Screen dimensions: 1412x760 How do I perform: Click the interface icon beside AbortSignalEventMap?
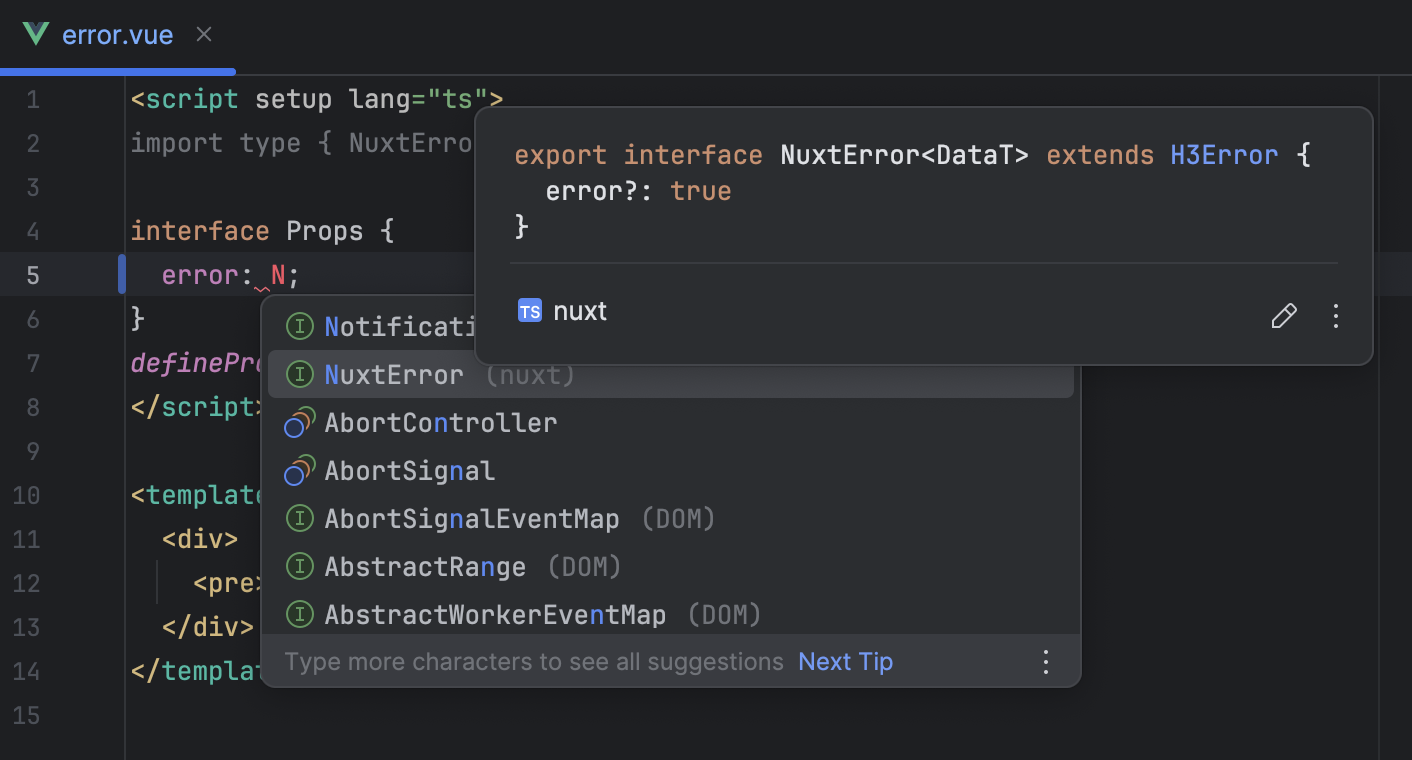299,518
